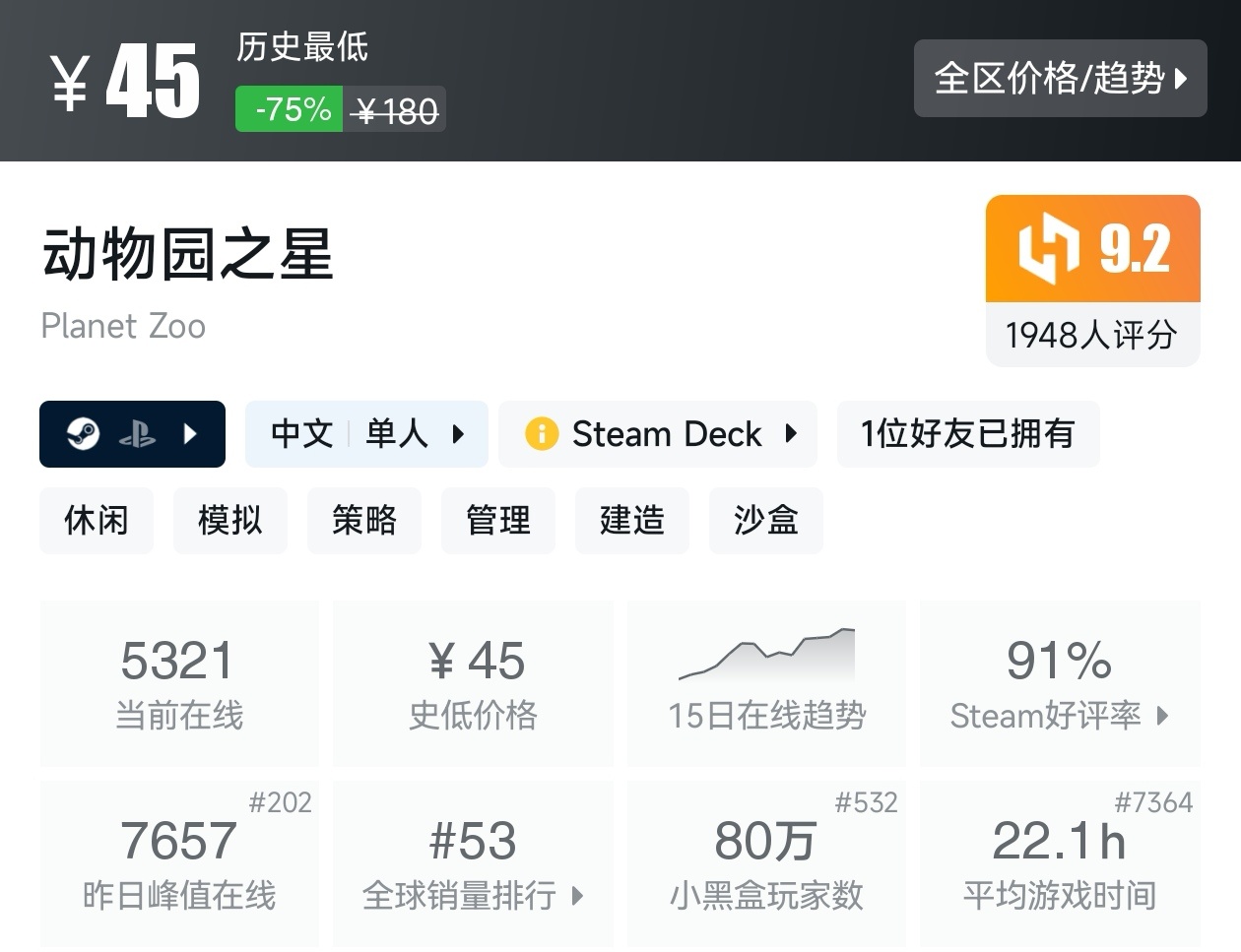Open the 全球销量排行 ranking
1241x952 pixels.
coord(473,895)
